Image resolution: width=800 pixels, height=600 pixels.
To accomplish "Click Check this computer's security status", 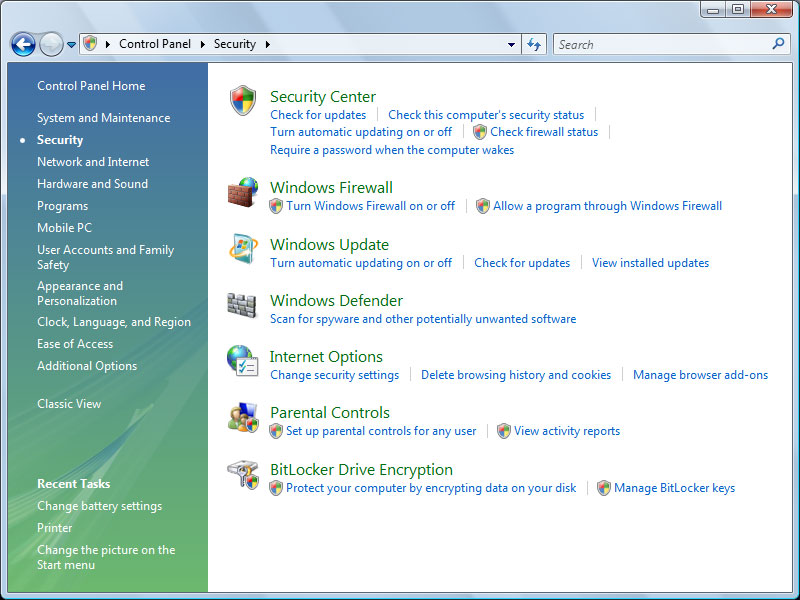I will [x=486, y=115].
